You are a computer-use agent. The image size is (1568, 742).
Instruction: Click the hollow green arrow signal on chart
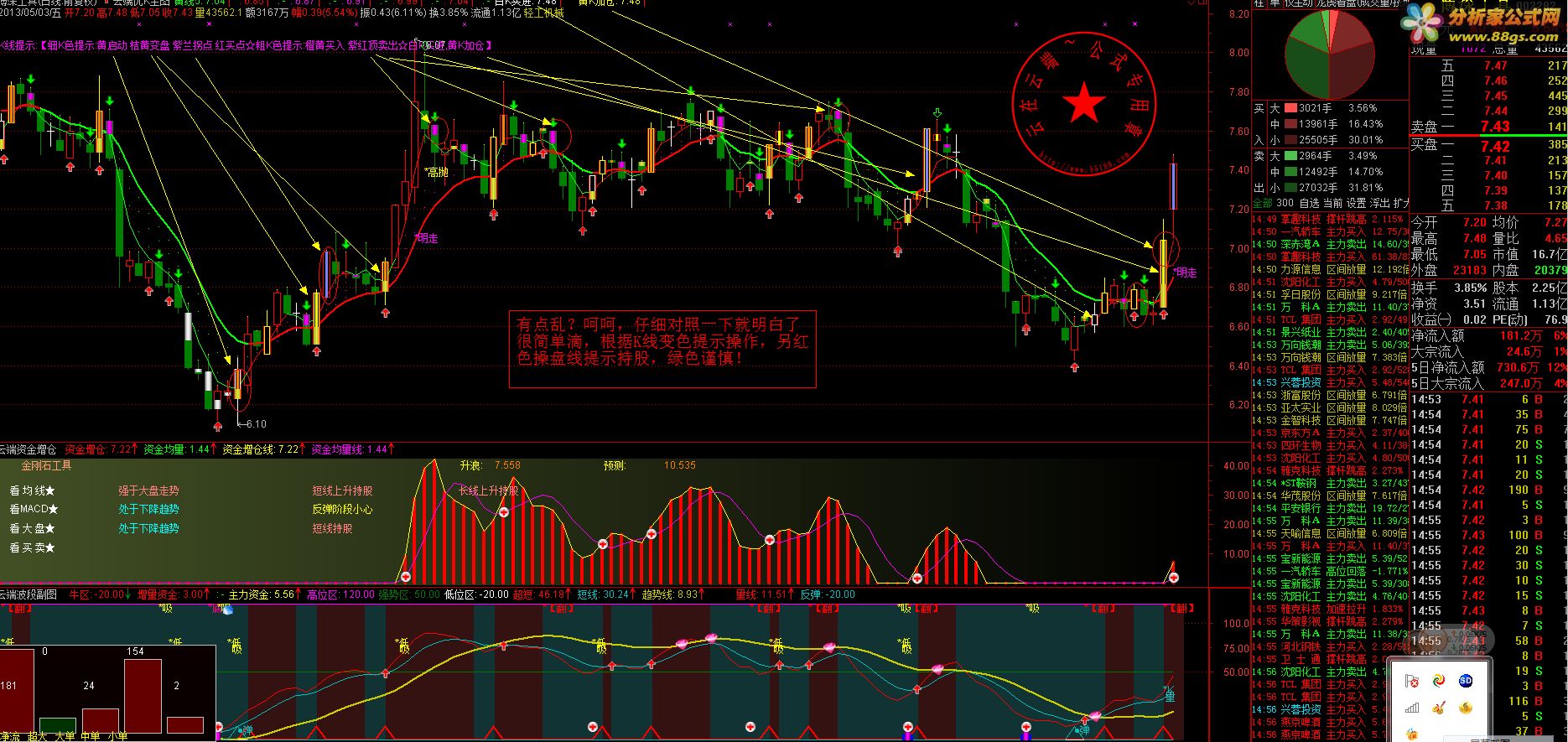click(937, 113)
